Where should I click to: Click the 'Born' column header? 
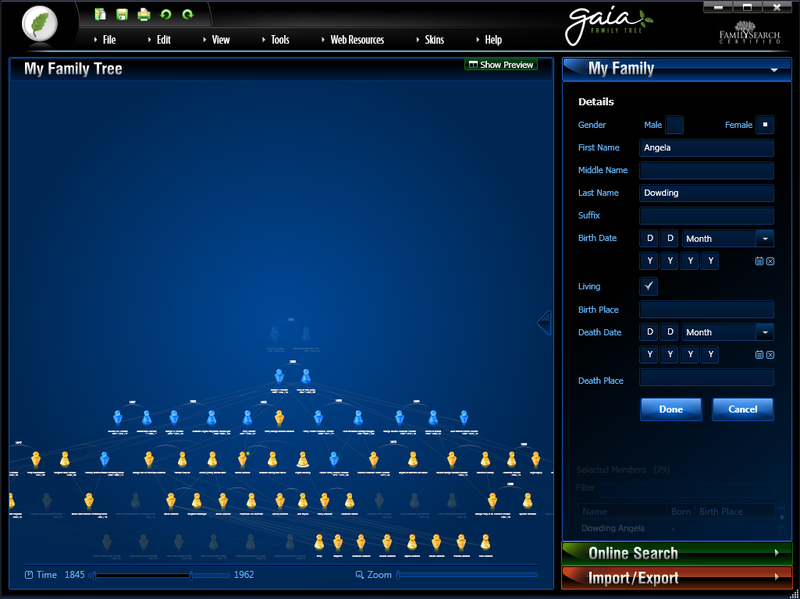point(681,511)
